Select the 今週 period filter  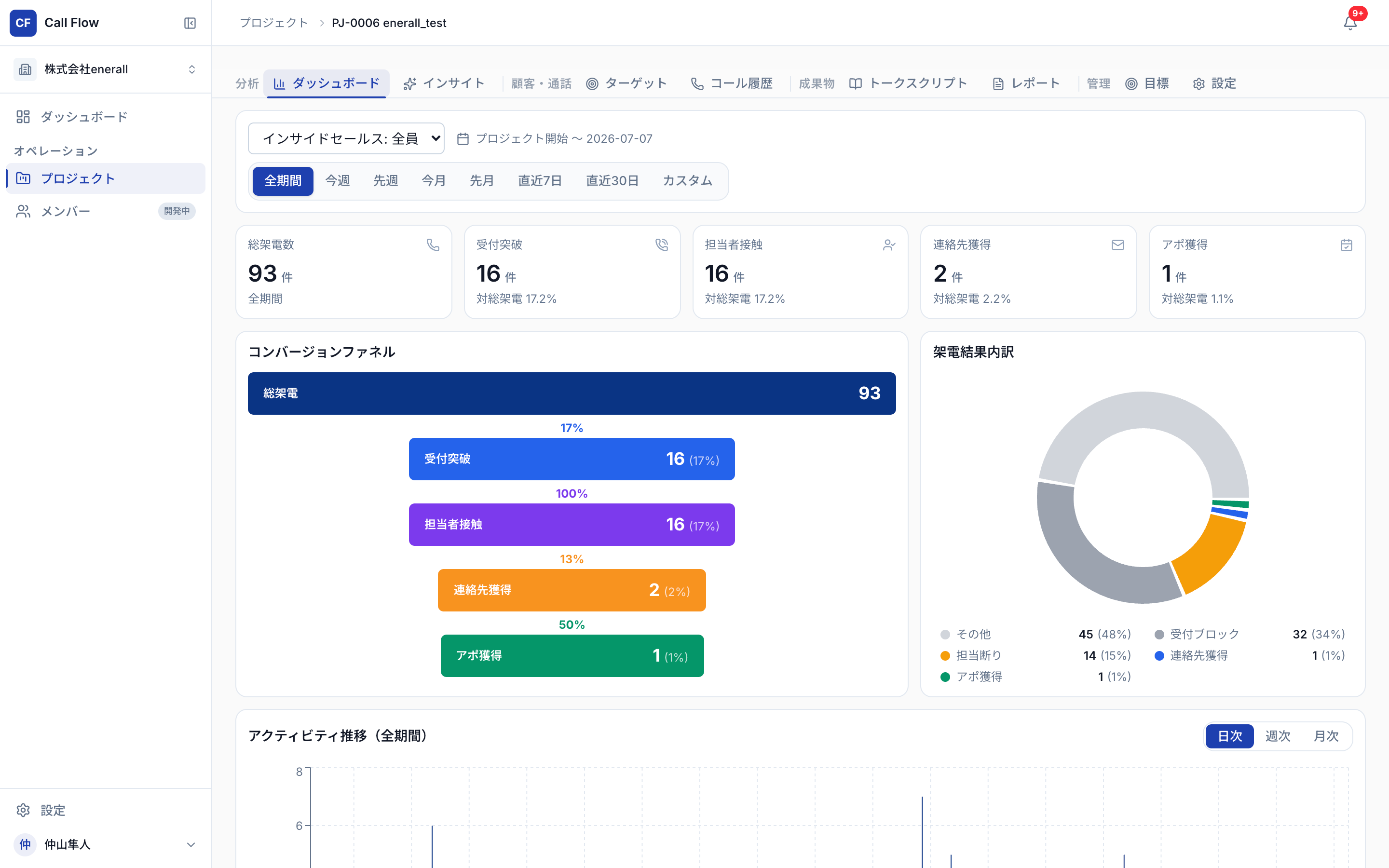pyautogui.click(x=338, y=181)
